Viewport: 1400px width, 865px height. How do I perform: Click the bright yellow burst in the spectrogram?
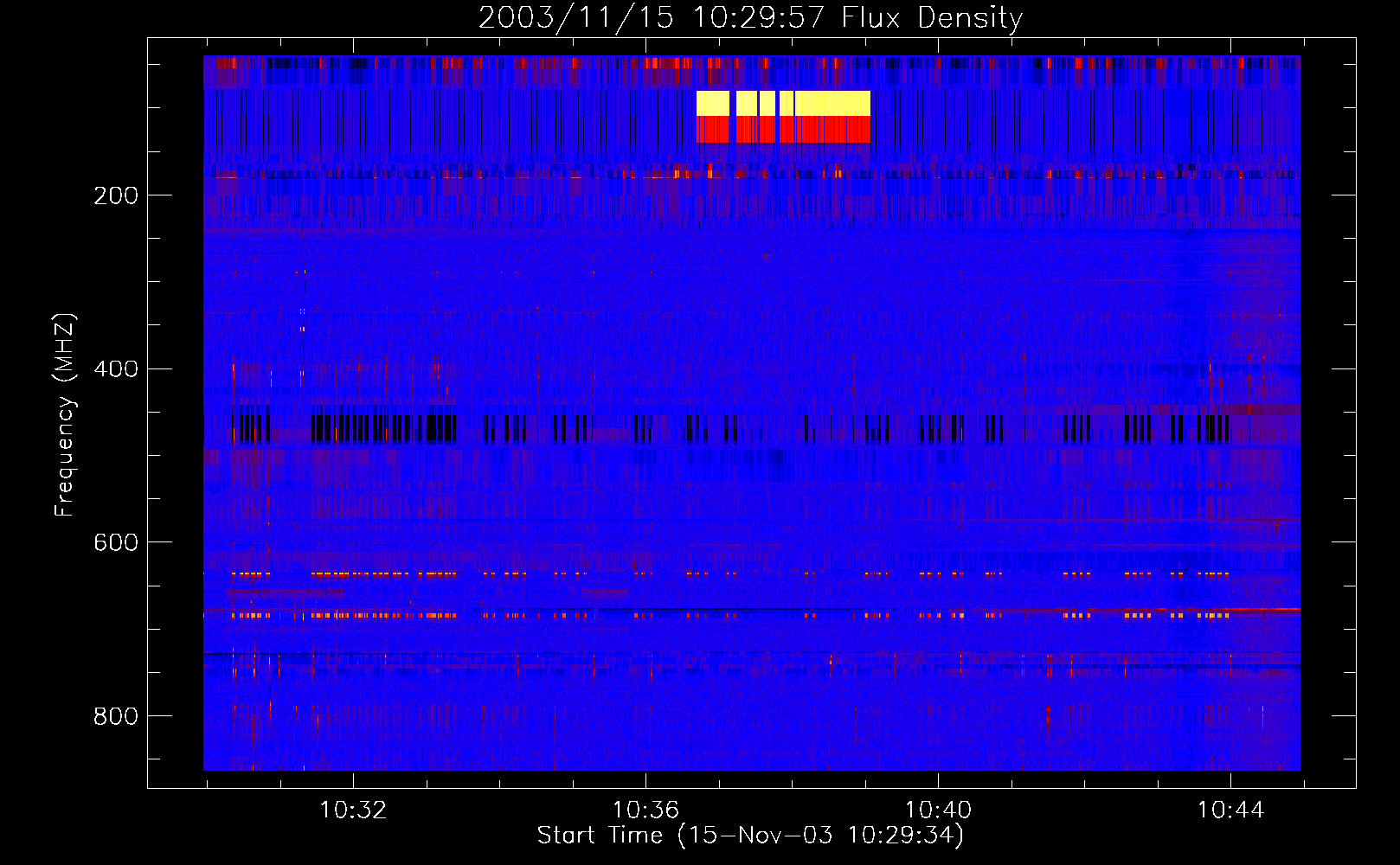783,103
